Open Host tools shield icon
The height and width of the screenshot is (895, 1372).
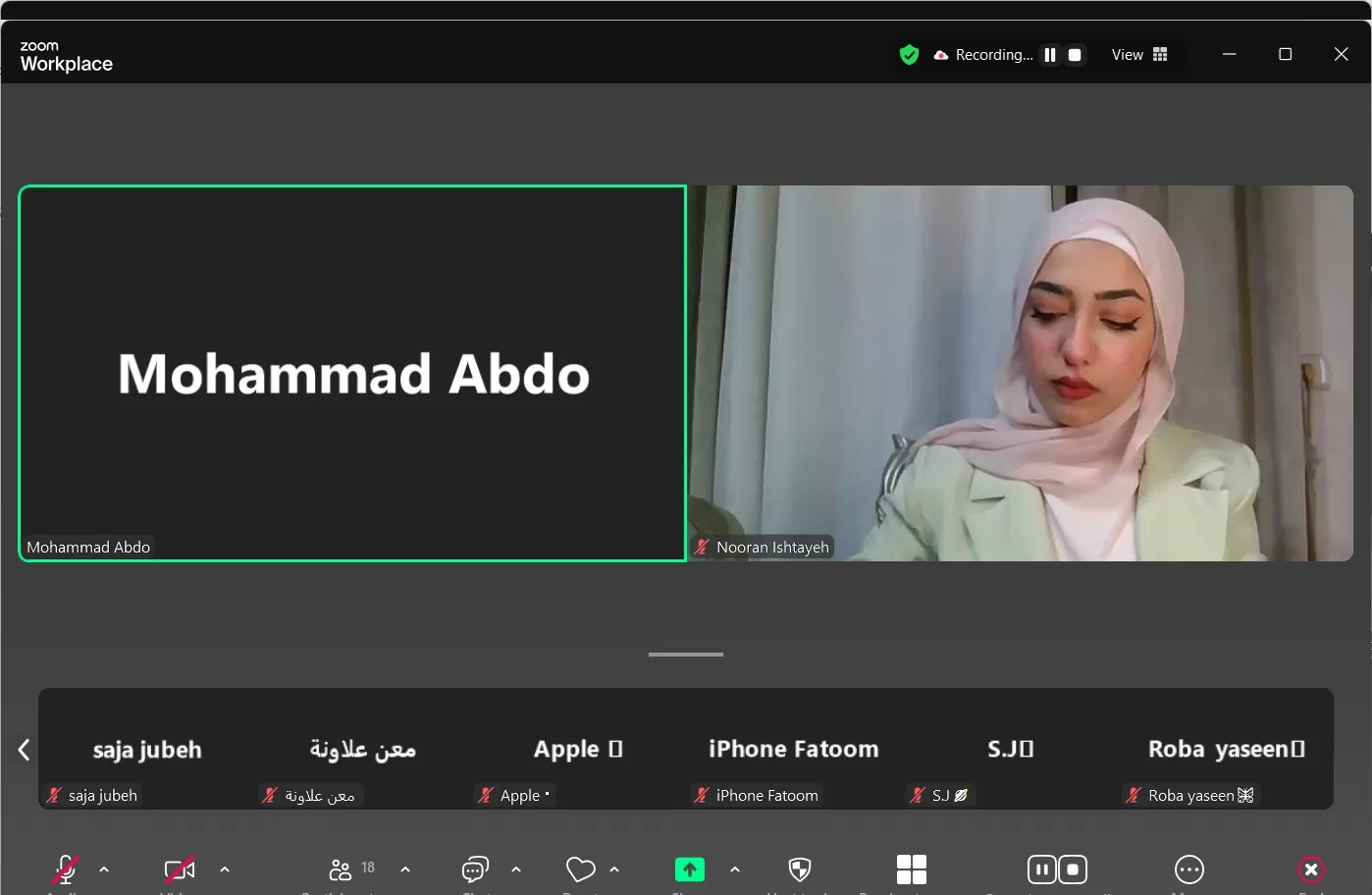(800, 869)
